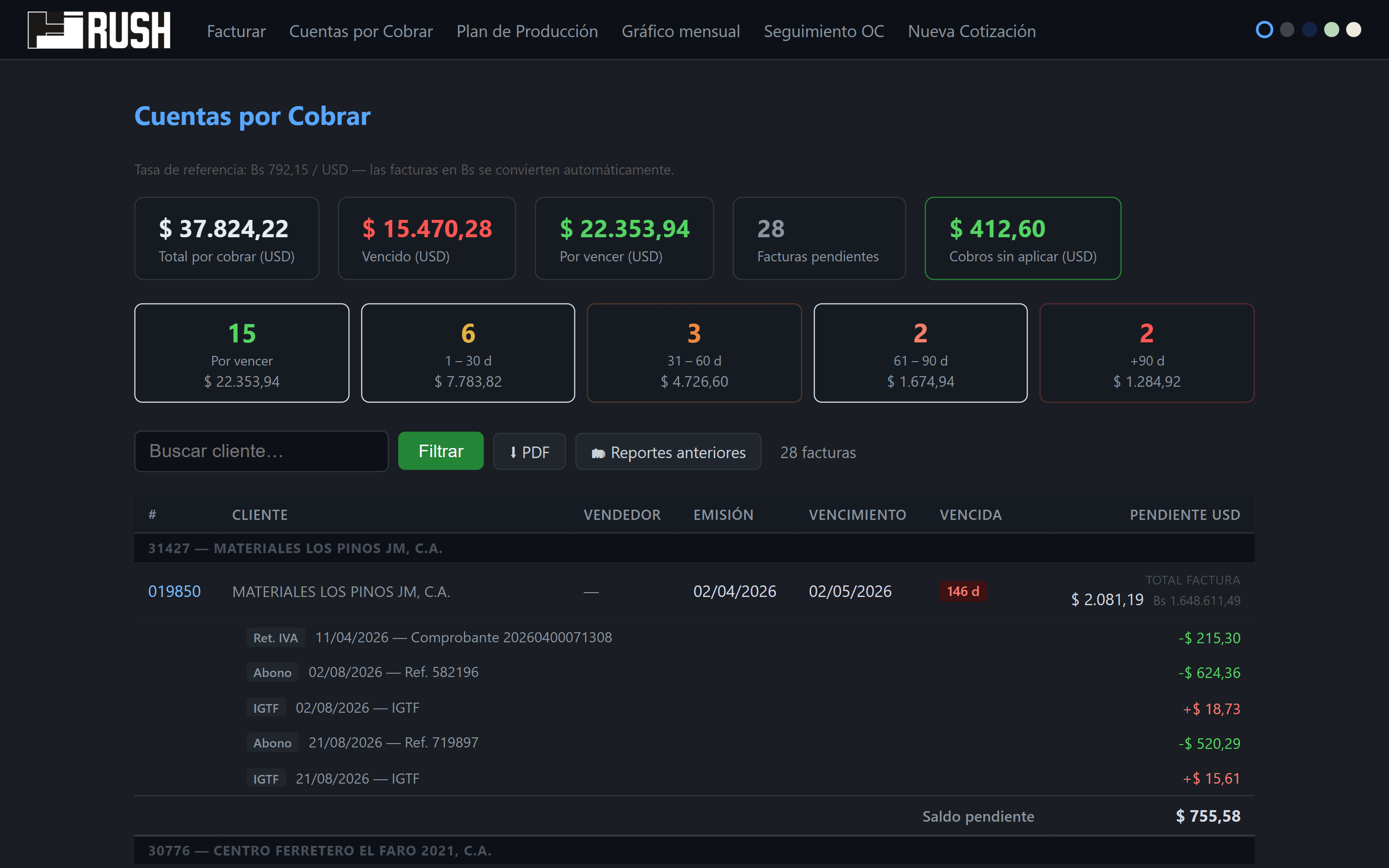Viewport: 1389px width, 868px height.
Task: Select the Vencido (USD) card
Action: pos(427,238)
